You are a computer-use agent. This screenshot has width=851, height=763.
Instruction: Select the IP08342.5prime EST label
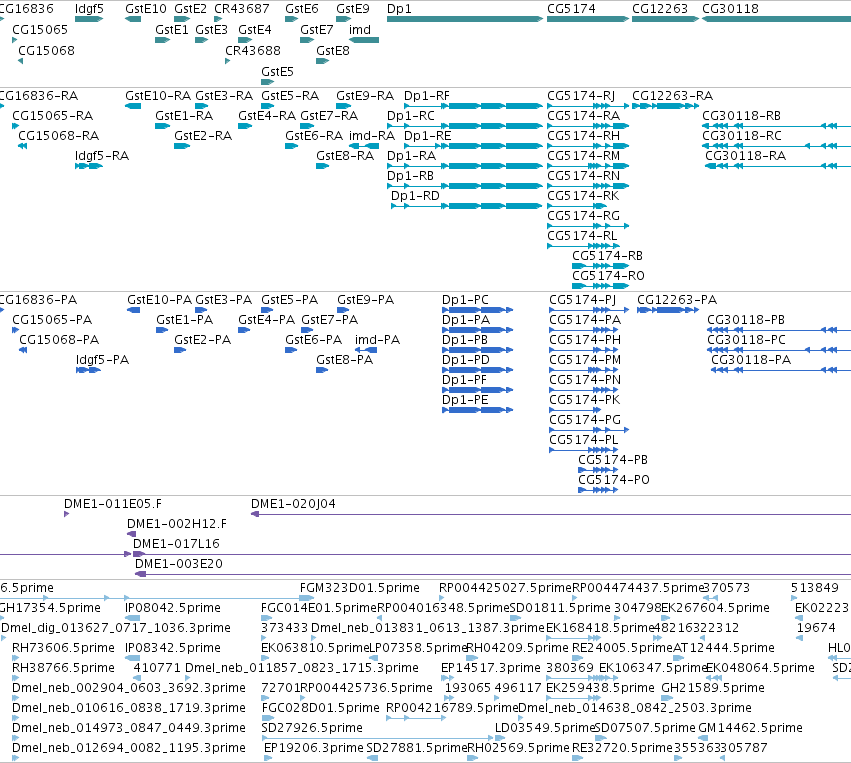click(x=173, y=647)
